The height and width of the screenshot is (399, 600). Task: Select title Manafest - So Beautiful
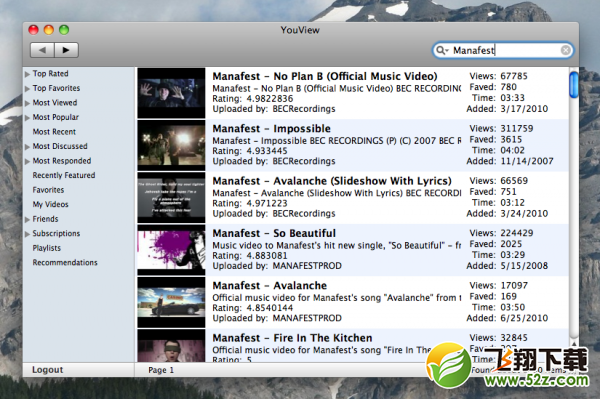click(274, 233)
